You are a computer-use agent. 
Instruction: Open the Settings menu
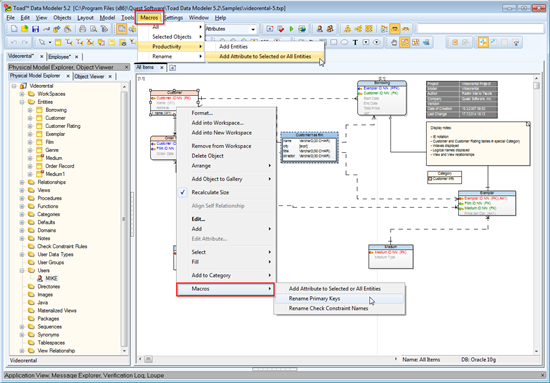click(x=173, y=18)
